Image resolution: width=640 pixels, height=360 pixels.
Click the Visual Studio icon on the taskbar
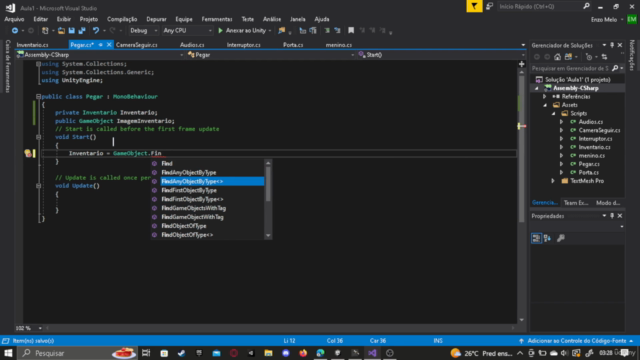[x=372, y=353]
